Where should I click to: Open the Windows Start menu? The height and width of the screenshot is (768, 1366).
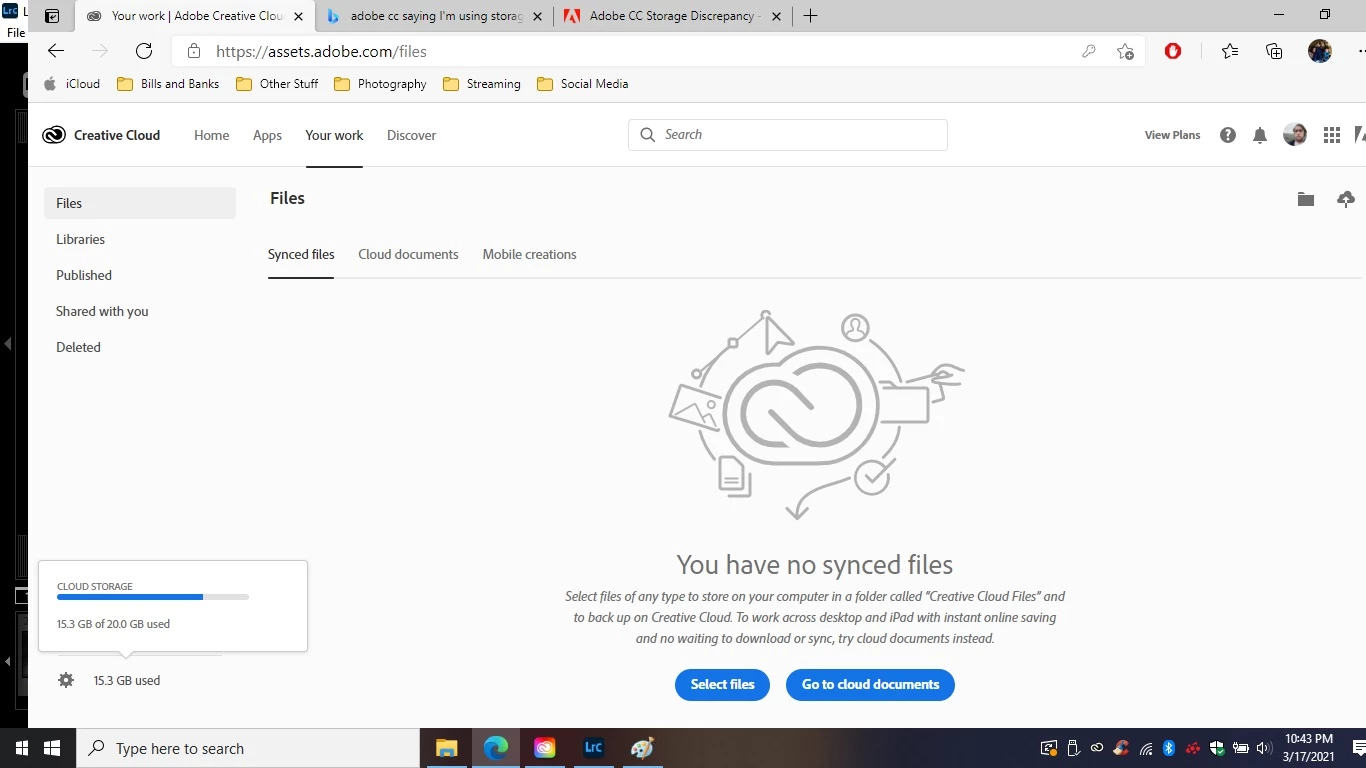[52, 748]
